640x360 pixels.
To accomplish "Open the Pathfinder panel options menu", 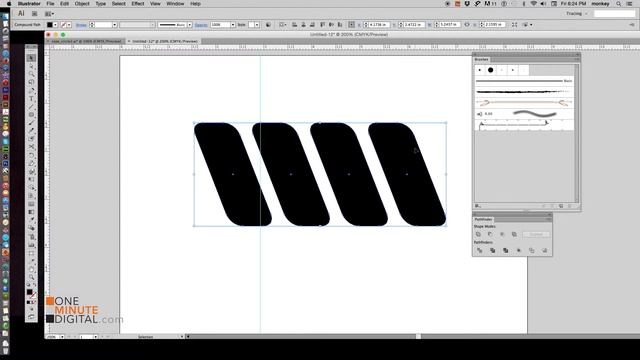I will tap(549, 220).
